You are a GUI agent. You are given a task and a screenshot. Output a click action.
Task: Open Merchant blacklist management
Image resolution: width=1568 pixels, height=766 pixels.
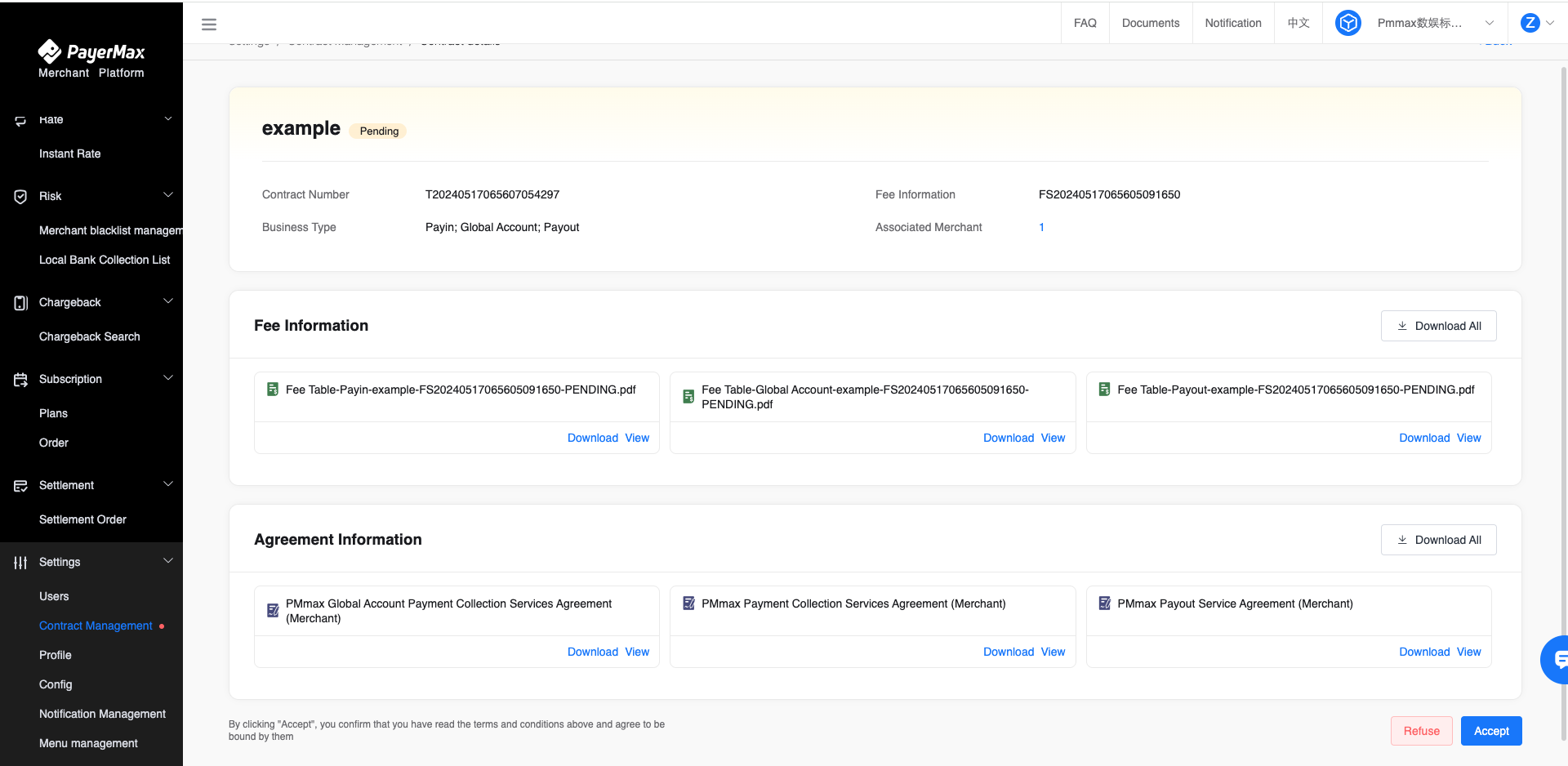(110, 230)
